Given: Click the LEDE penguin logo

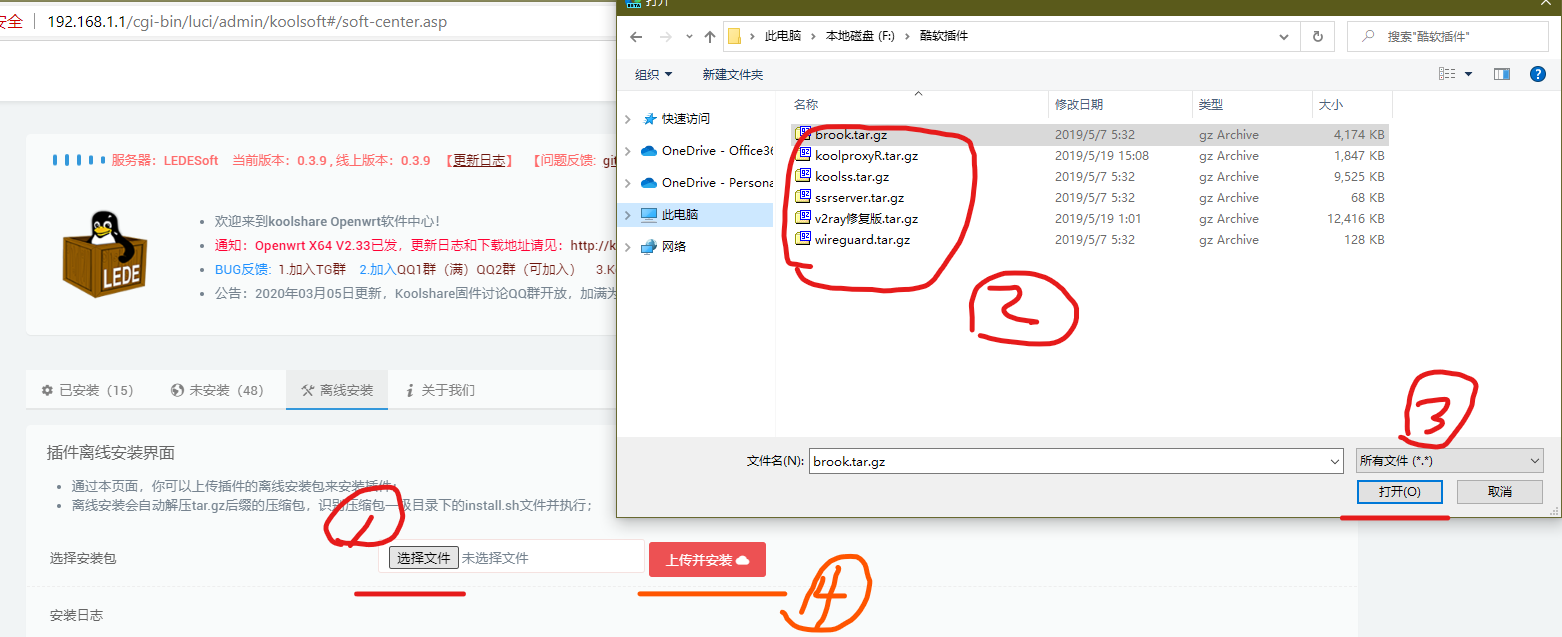Looking at the screenshot, I should point(104,254).
